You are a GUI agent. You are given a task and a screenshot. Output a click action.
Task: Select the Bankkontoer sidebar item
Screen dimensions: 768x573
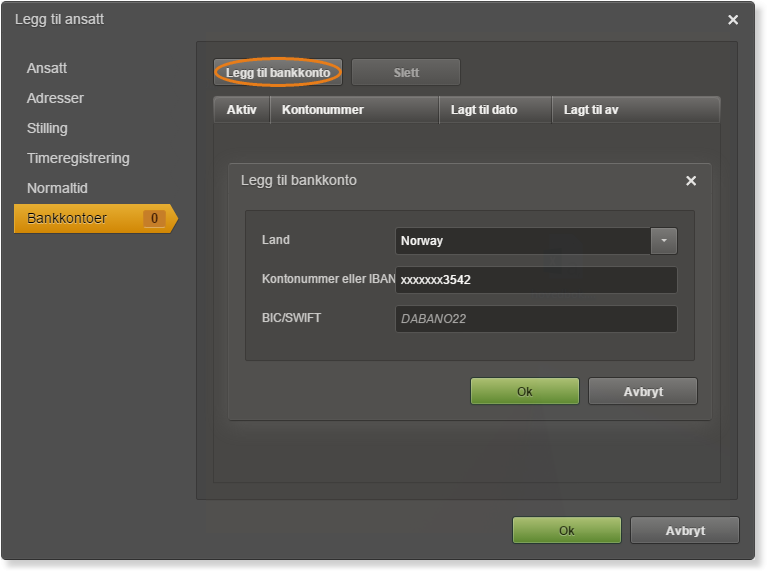(96, 218)
